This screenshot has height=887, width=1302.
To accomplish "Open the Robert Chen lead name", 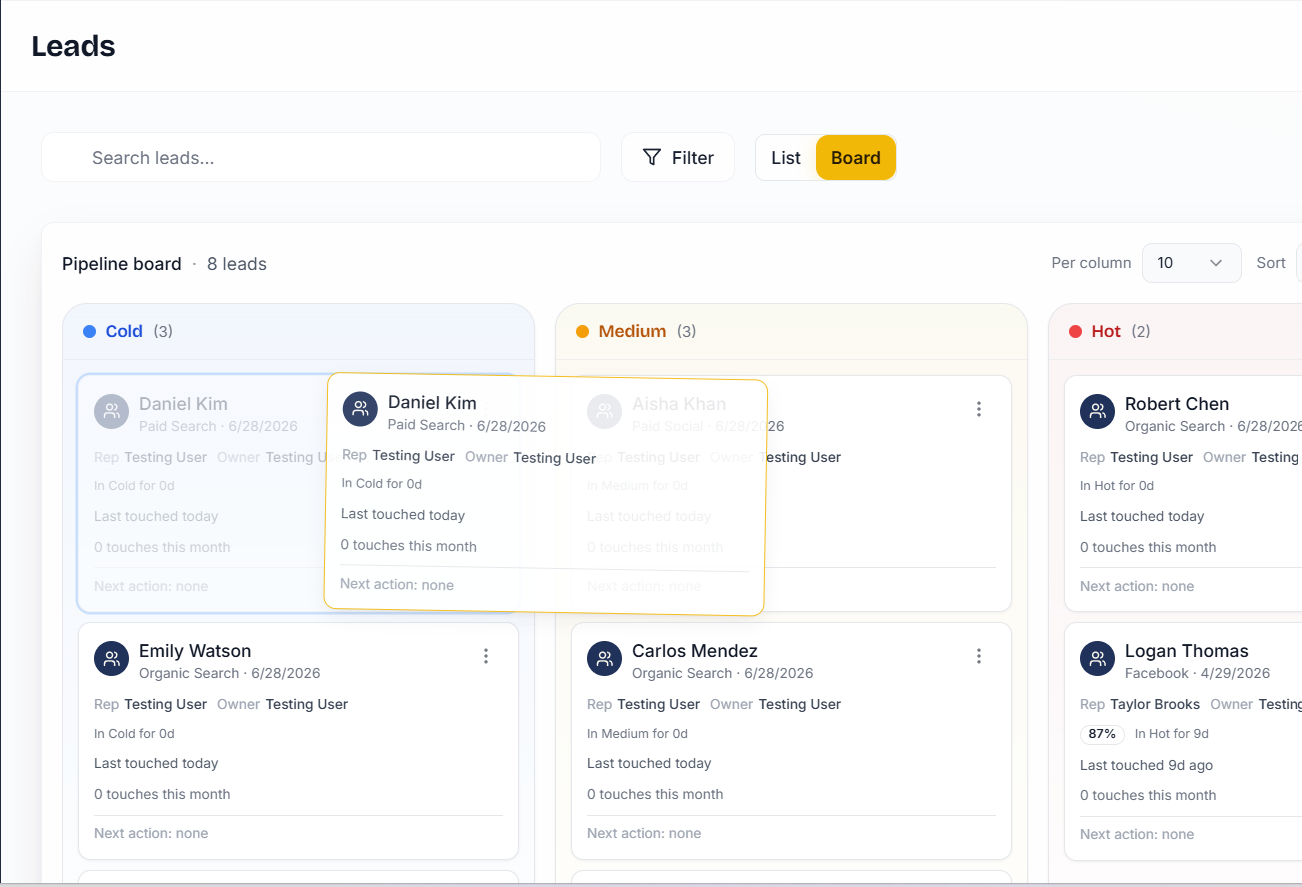I will point(1177,404).
